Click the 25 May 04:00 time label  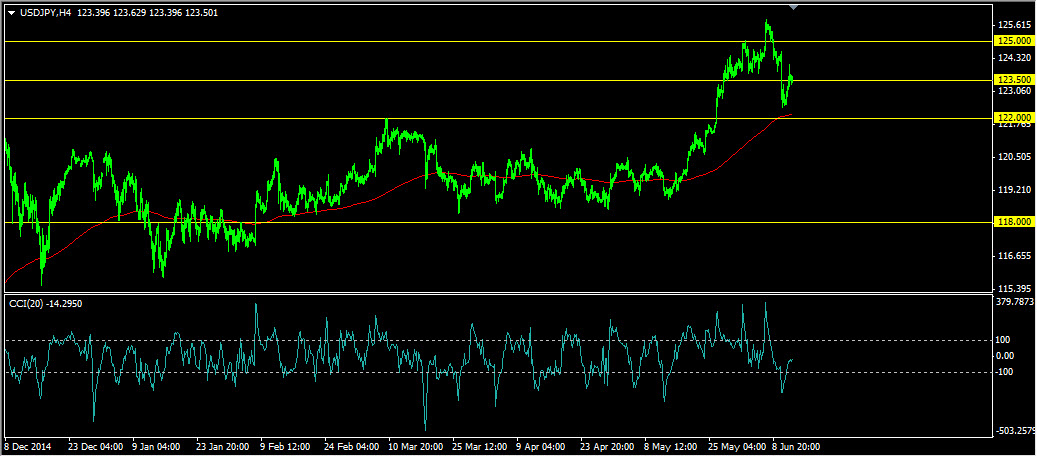tap(735, 446)
